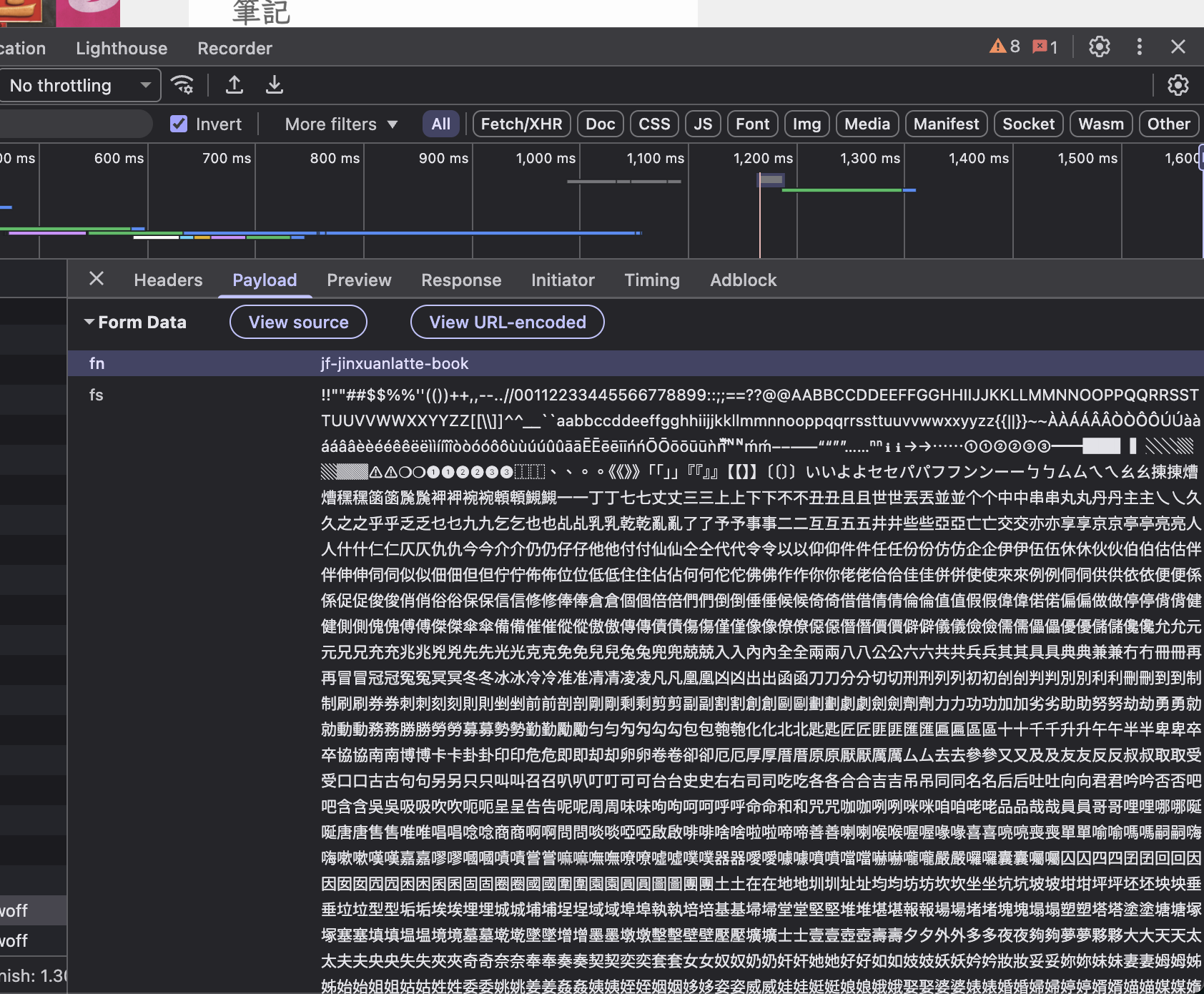Filter requests by Wasm type

click(x=1101, y=124)
